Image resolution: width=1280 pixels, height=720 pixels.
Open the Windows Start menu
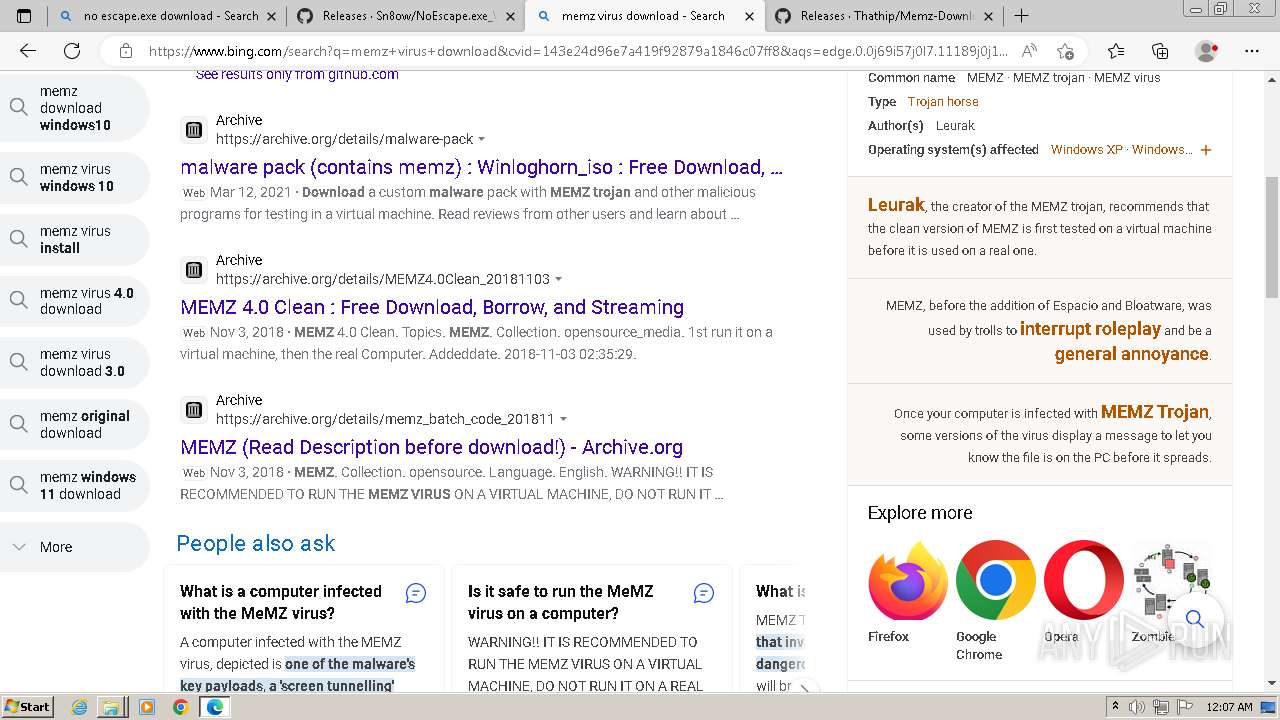click(x=28, y=707)
